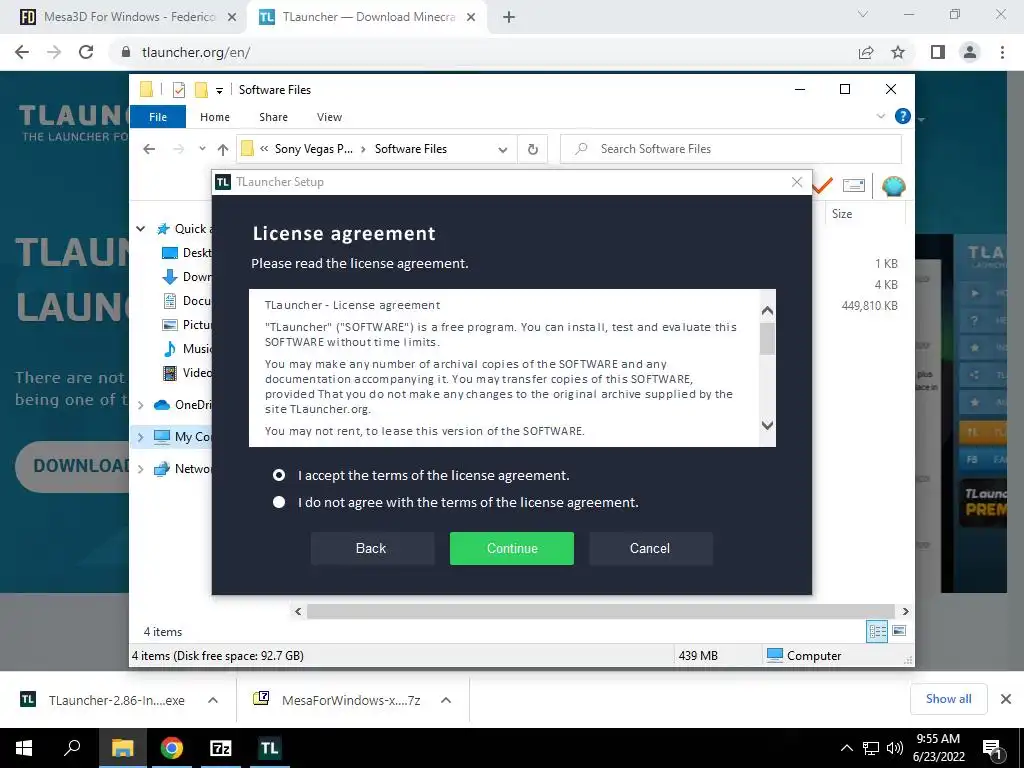Screen dimensions: 1024x768
Task: Close the TLauncher browser tab
Action: point(471,18)
